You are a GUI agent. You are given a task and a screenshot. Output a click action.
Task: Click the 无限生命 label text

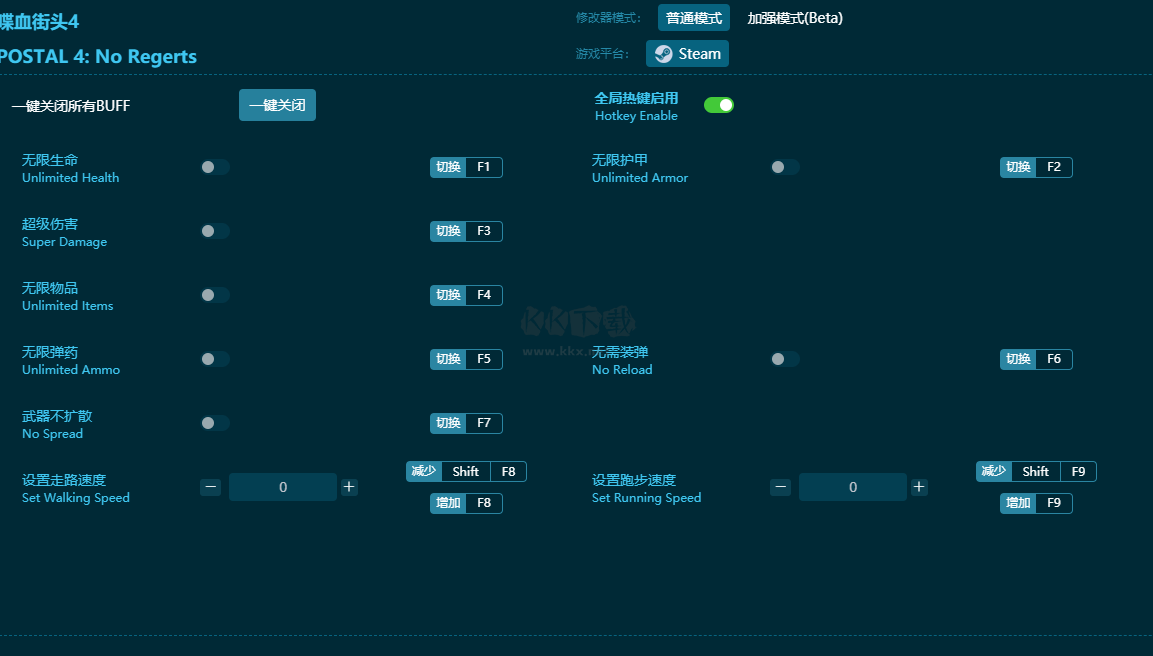point(50,160)
